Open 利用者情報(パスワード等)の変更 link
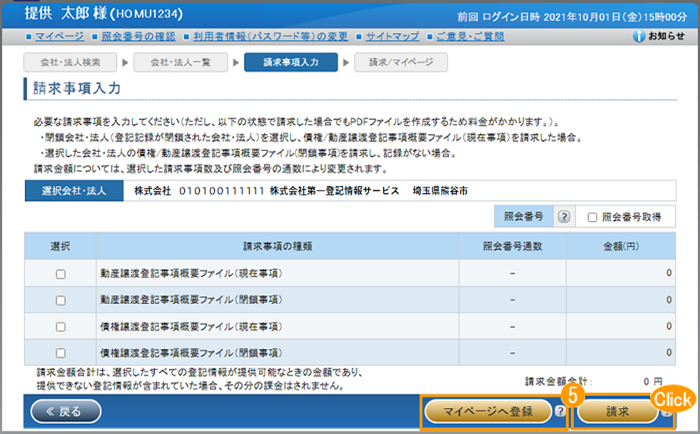Screen dimensions: 700x434 pos(271,37)
